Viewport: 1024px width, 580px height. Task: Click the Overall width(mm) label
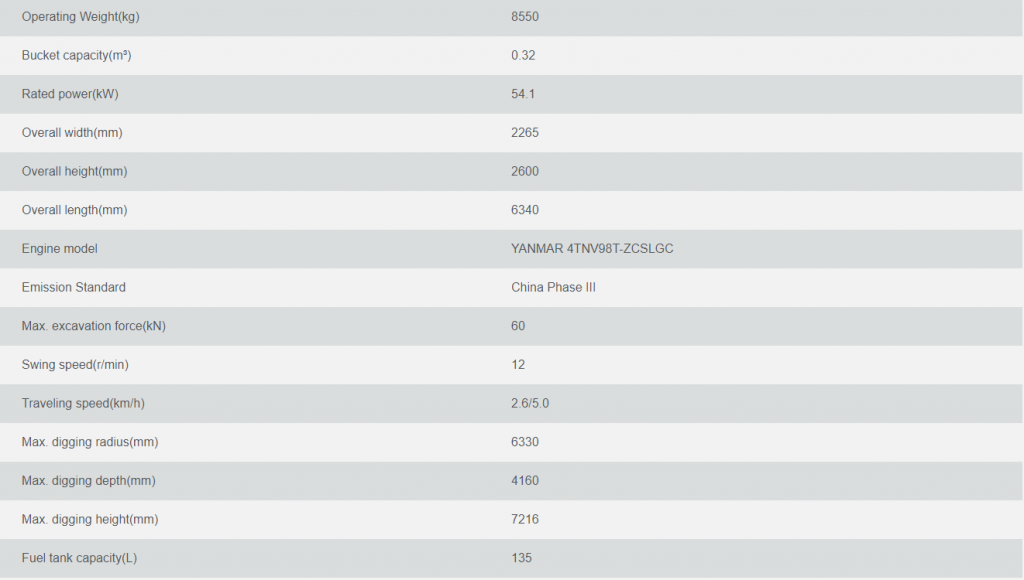click(x=72, y=133)
